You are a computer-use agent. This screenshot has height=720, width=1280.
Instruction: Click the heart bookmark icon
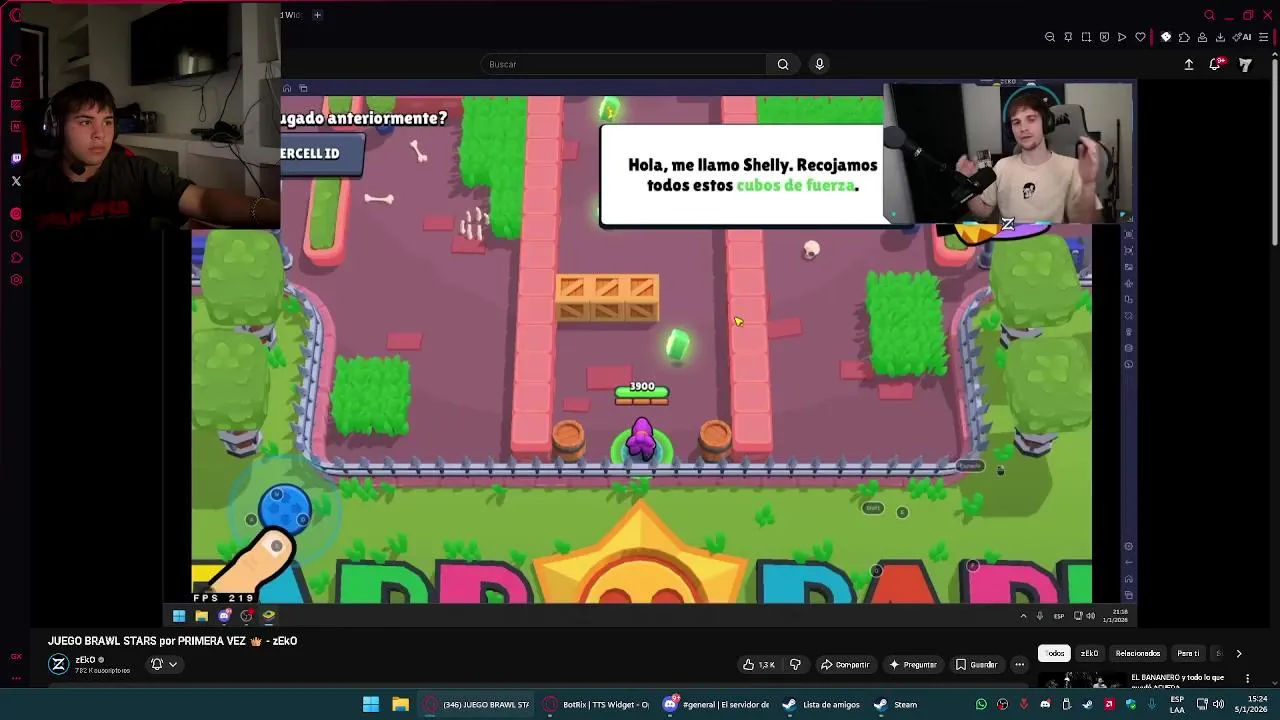[x=1140, y=37]
